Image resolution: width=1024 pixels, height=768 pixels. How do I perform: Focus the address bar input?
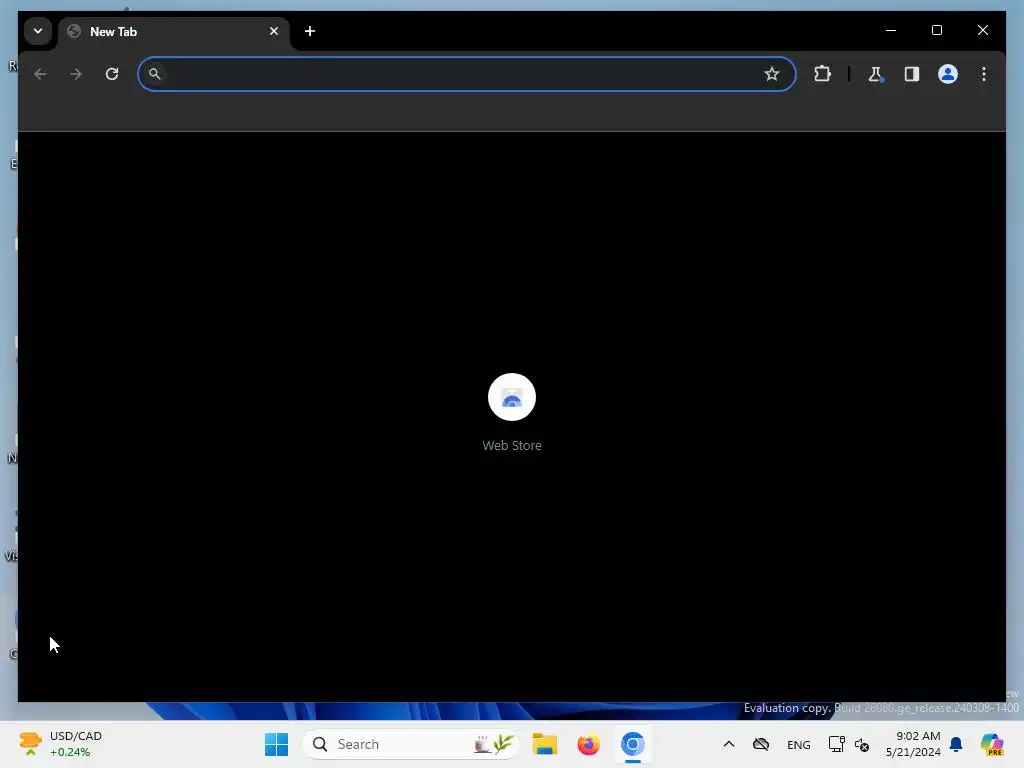click(x=467, y=74)
